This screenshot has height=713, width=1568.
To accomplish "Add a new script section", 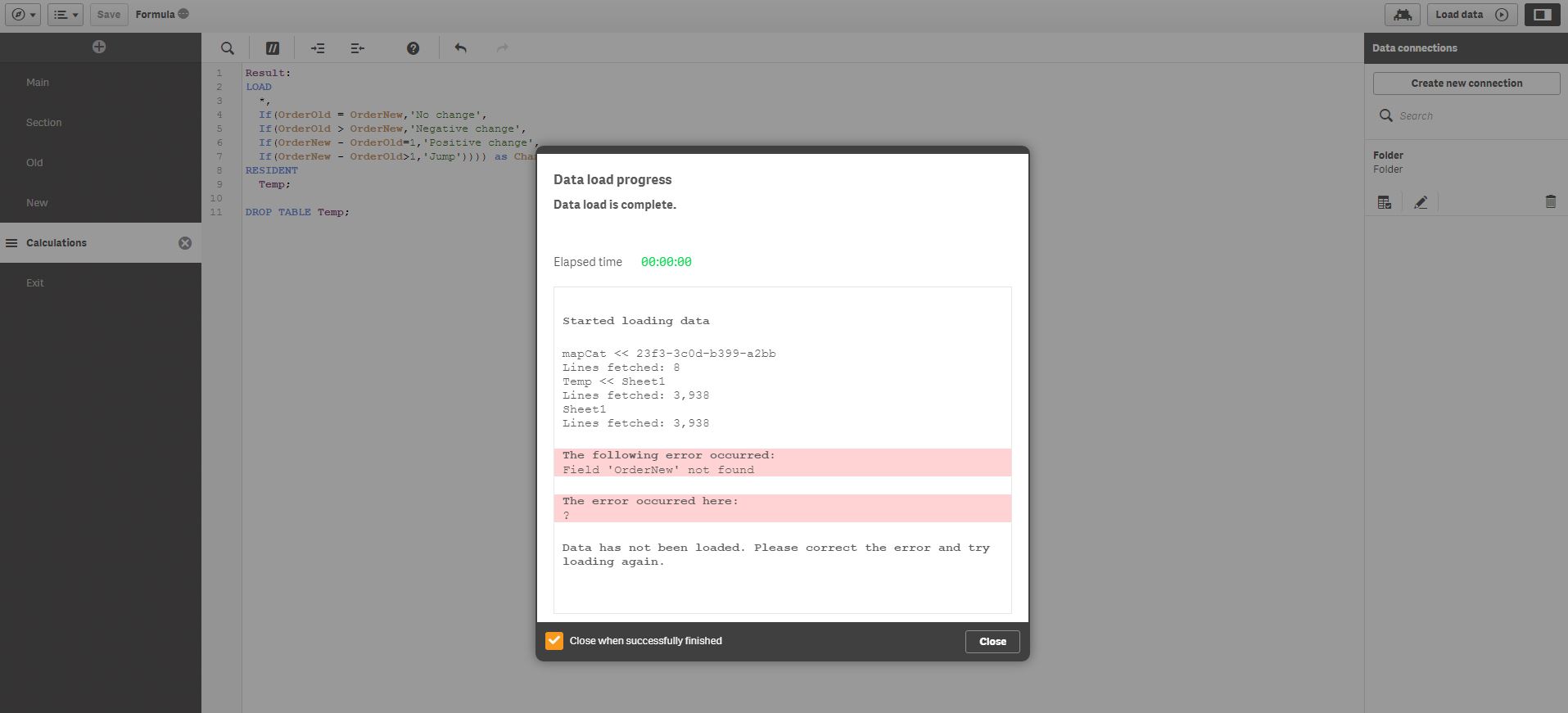I will [99, 47].
